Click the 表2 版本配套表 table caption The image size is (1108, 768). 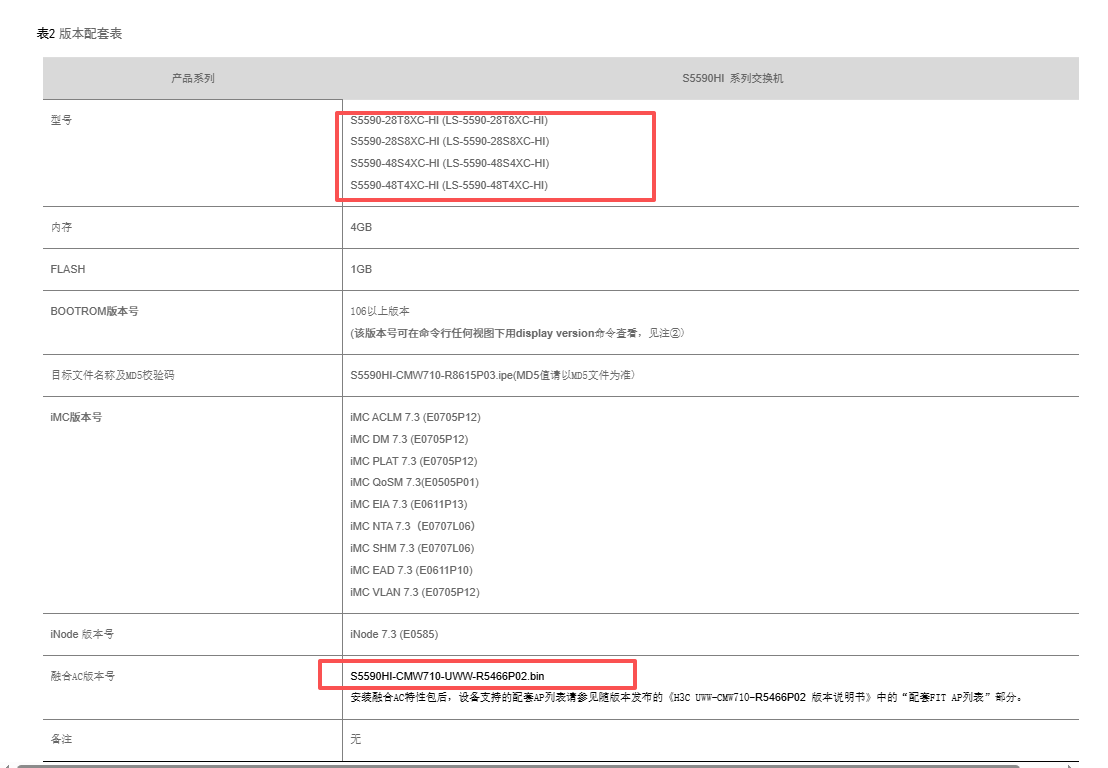click(80, 34)
